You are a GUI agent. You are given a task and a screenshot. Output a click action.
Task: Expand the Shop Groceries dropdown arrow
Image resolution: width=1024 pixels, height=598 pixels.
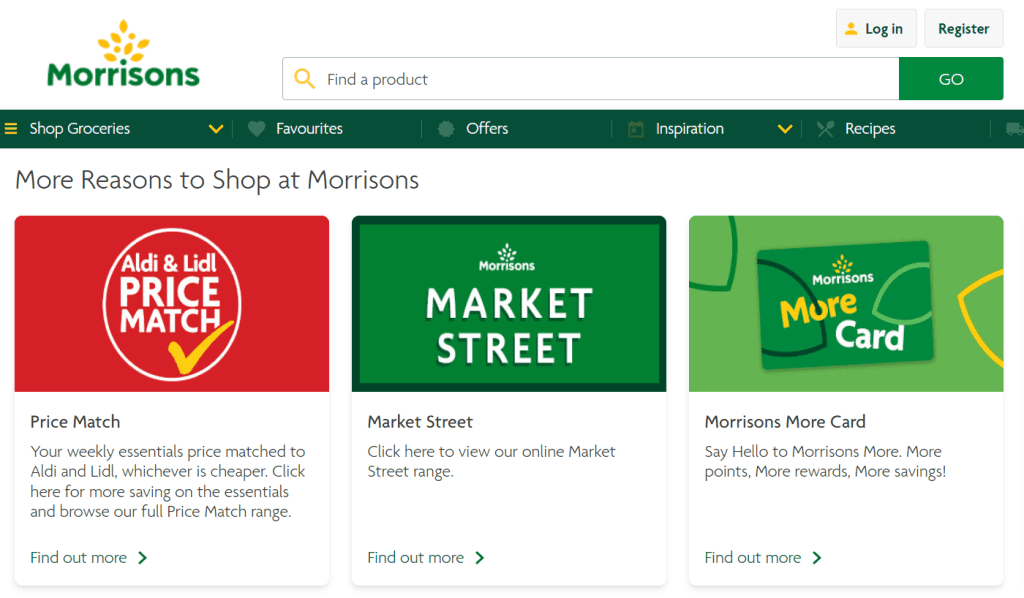(x=215, y=129)
